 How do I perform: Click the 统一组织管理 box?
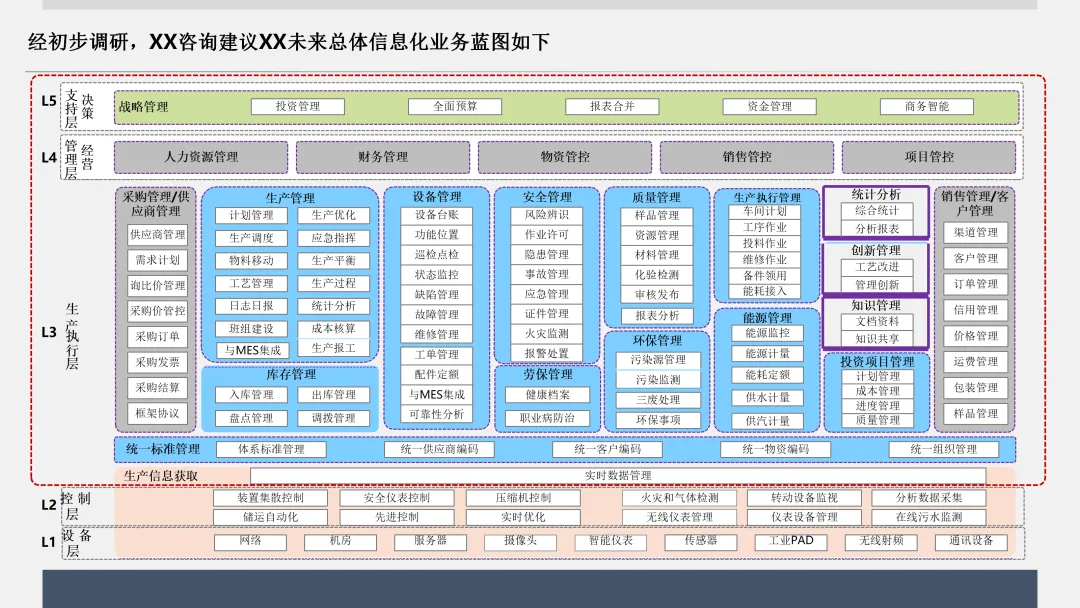[944, 450]
